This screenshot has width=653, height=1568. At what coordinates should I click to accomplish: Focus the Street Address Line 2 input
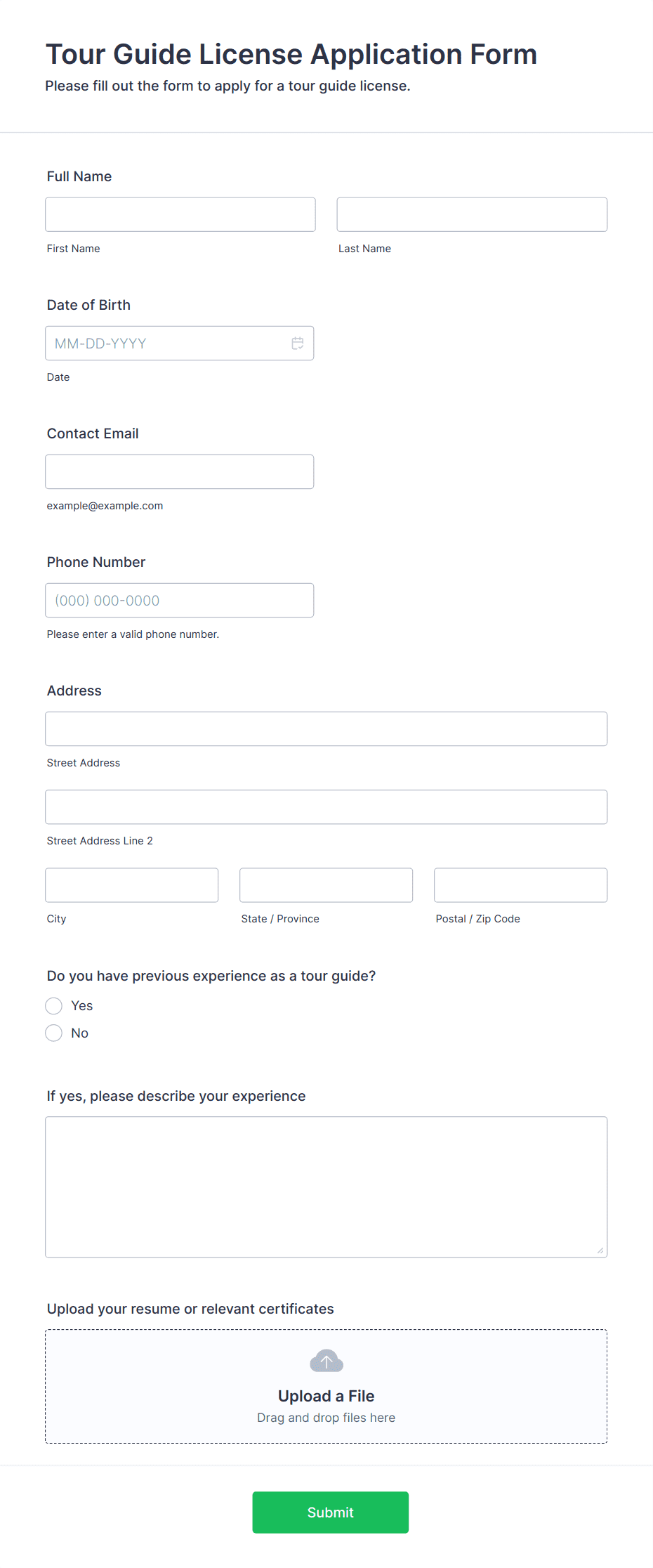coord(326,807)
